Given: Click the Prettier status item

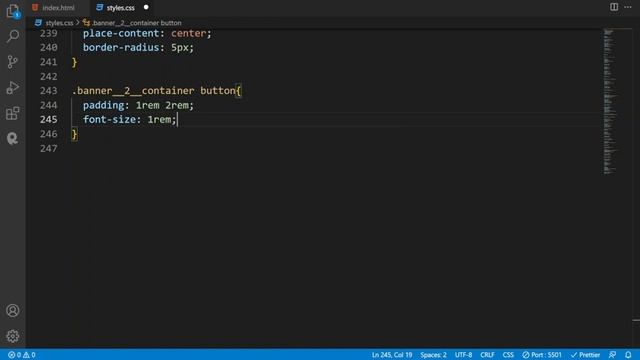Looking at the screenshot, I should 585,355.
